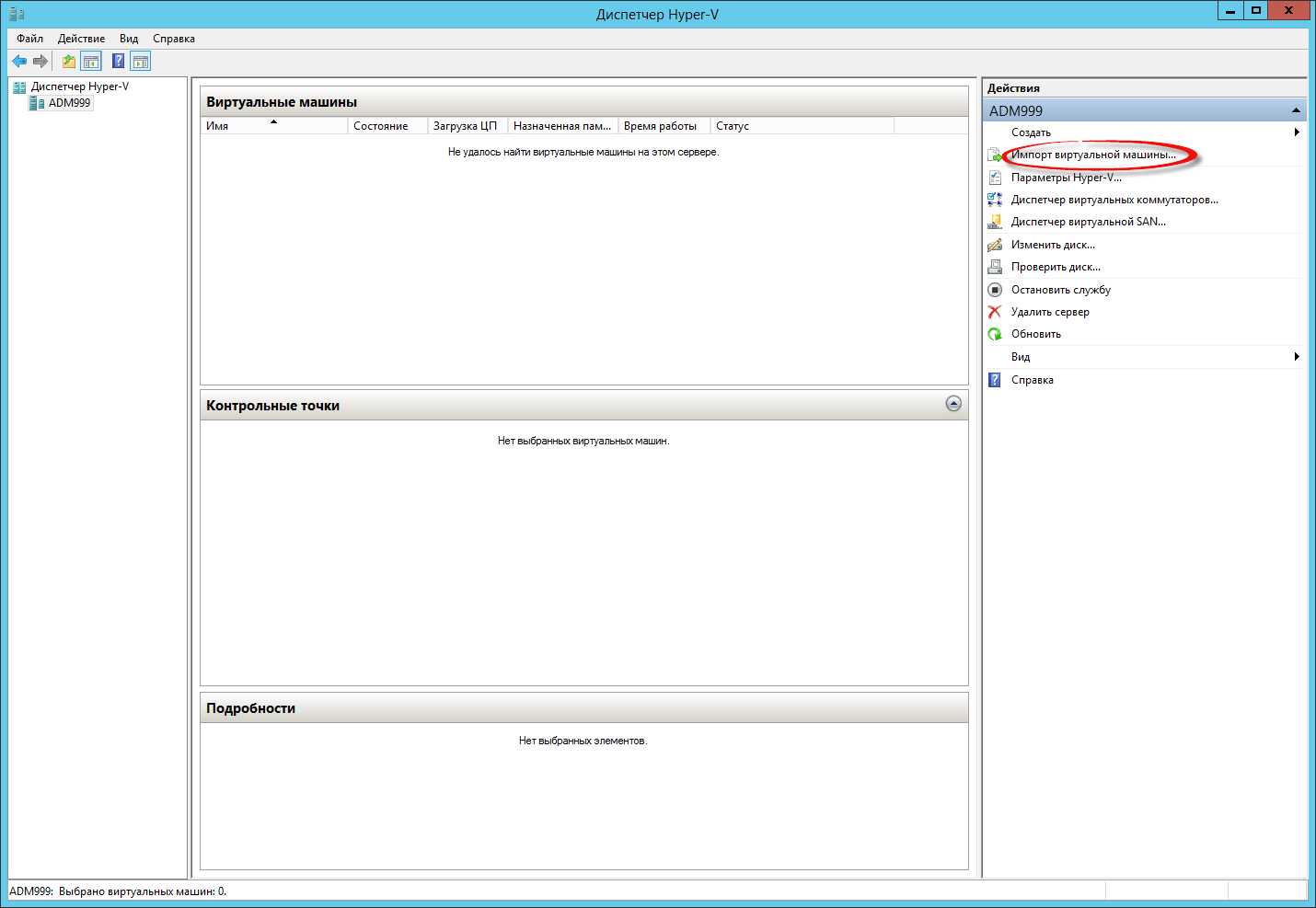The width and height of the screenshot is (1316, 908).
Task: Sort by the Состояние column header
Action: [x=387, y=126]
